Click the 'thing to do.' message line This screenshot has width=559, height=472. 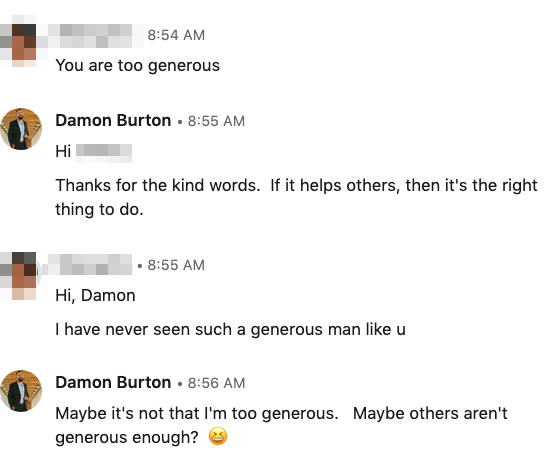tap(99, 210)
